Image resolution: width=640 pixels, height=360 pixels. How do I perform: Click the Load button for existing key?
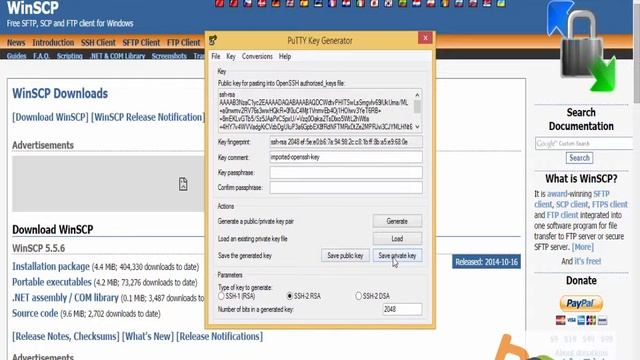397,238
